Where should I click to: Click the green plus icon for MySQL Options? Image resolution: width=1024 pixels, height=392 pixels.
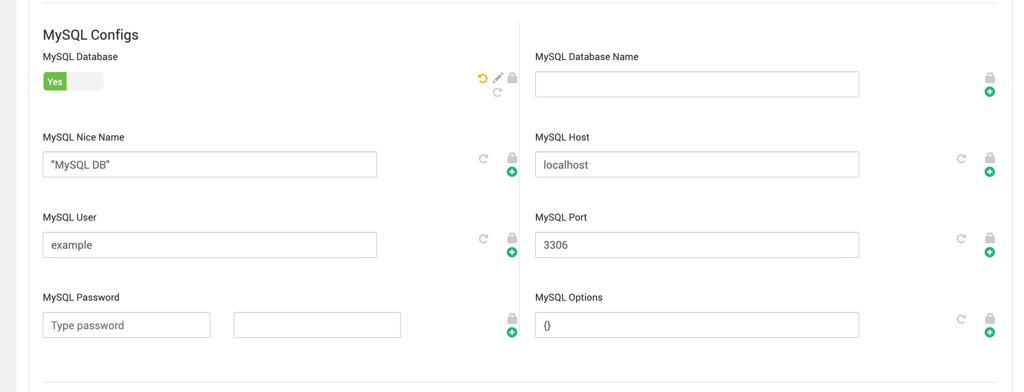(x=990, y=333)
